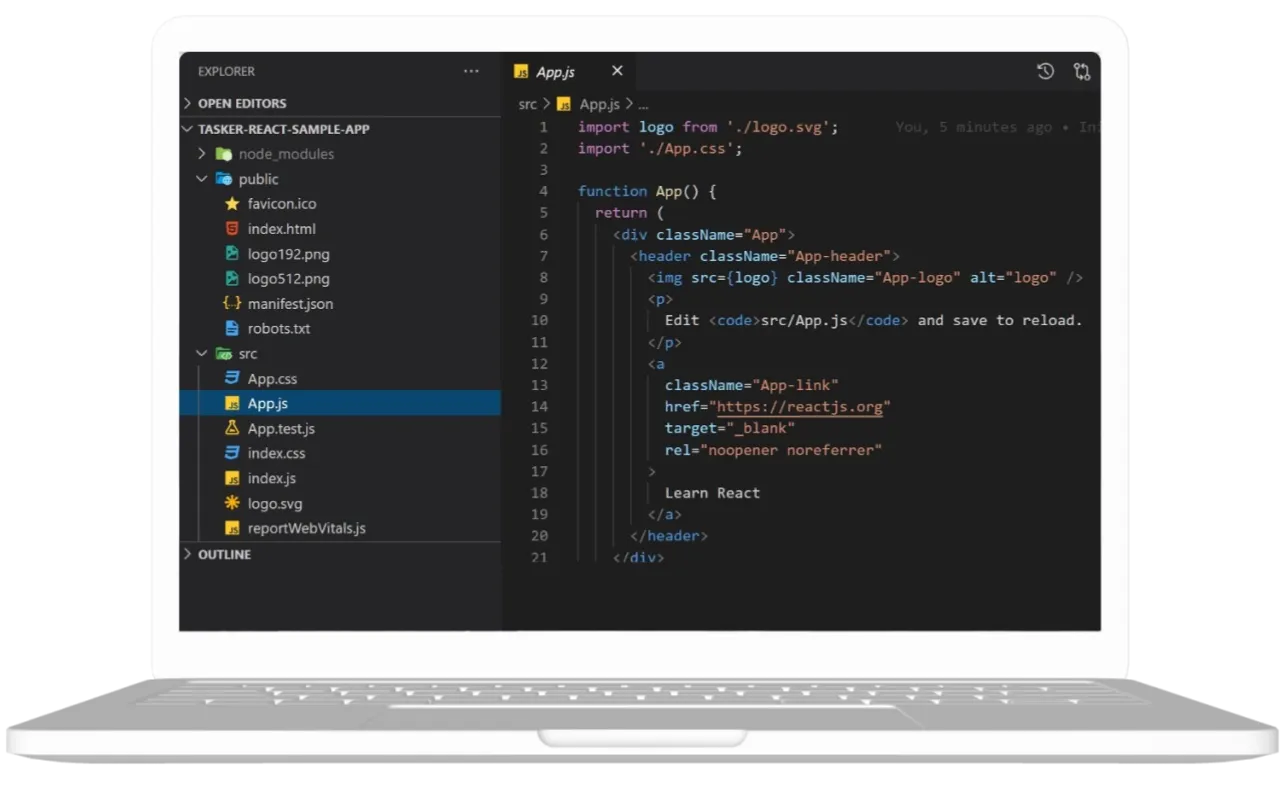Open index.html in the explorer
Viewport: 1288px width, 789px height.
click(x=281, y=229)
